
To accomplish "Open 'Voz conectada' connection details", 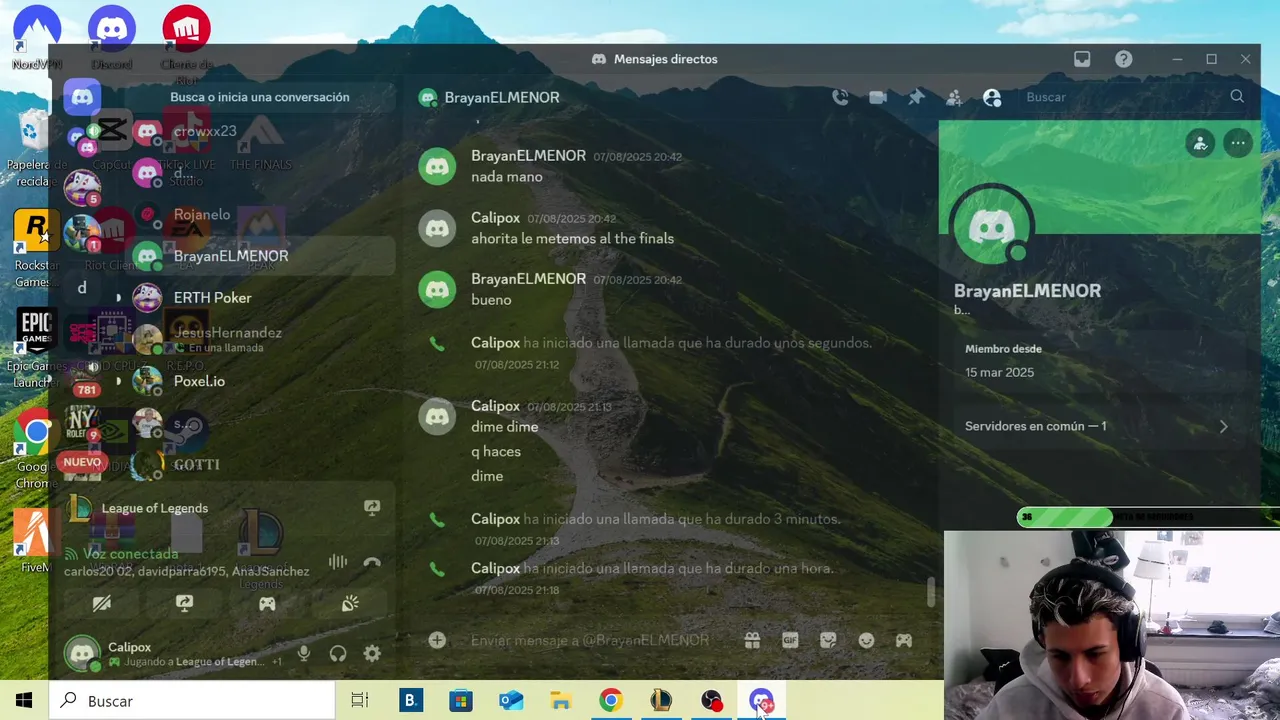I will tap(131, 554).
